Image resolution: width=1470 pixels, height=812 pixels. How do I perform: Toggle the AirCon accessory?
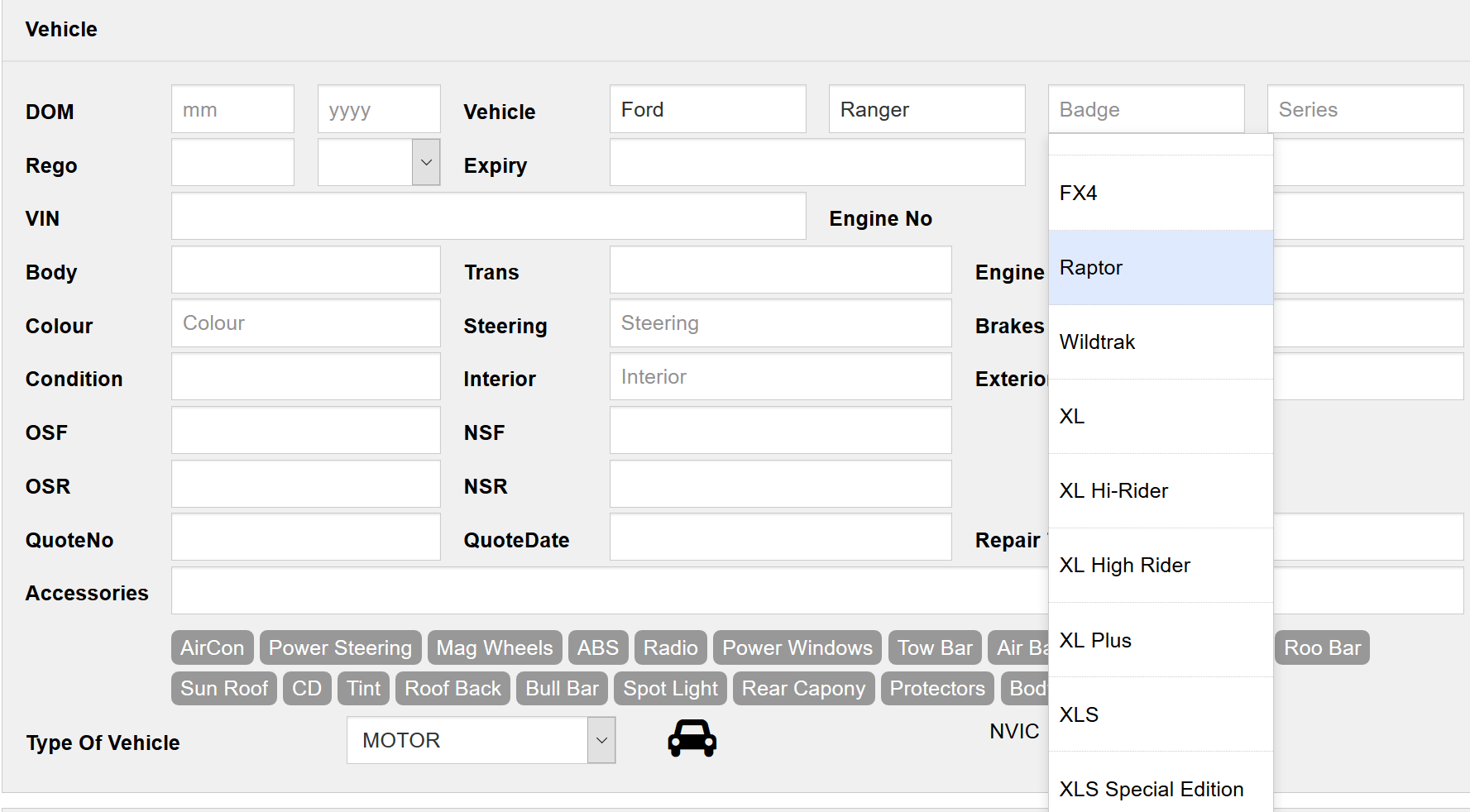click(212, 647)
